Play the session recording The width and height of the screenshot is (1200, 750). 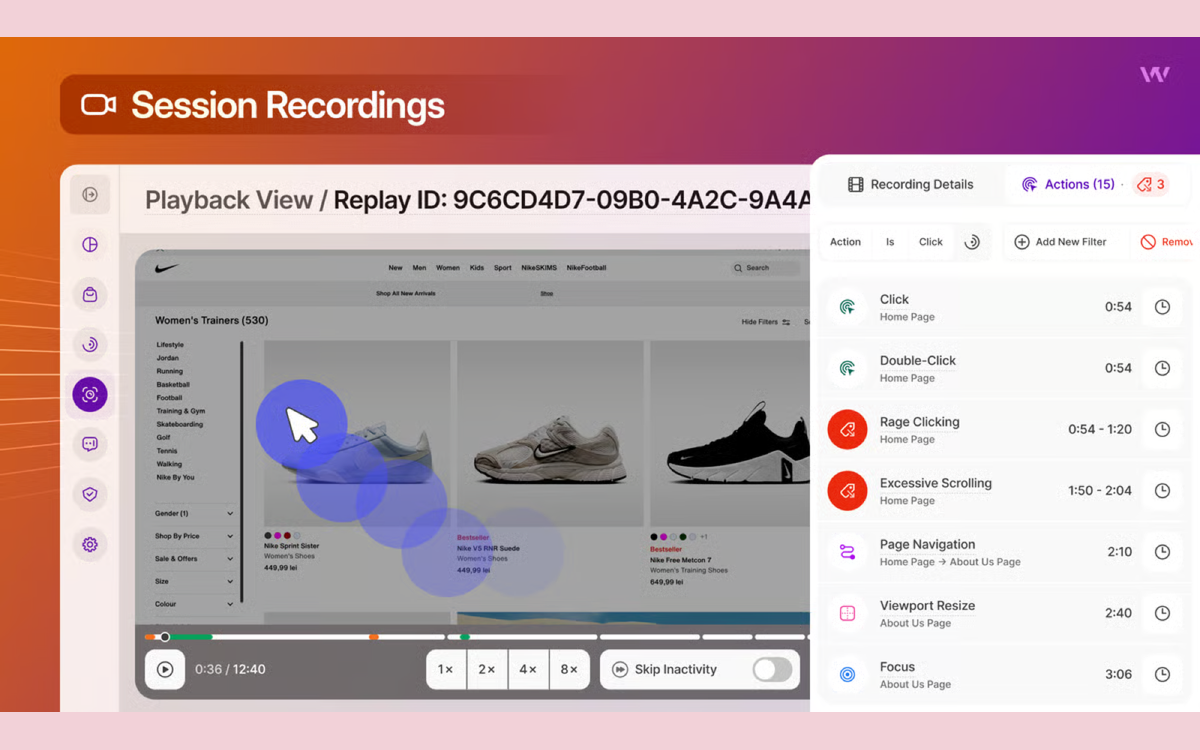(x=165, y=669)
